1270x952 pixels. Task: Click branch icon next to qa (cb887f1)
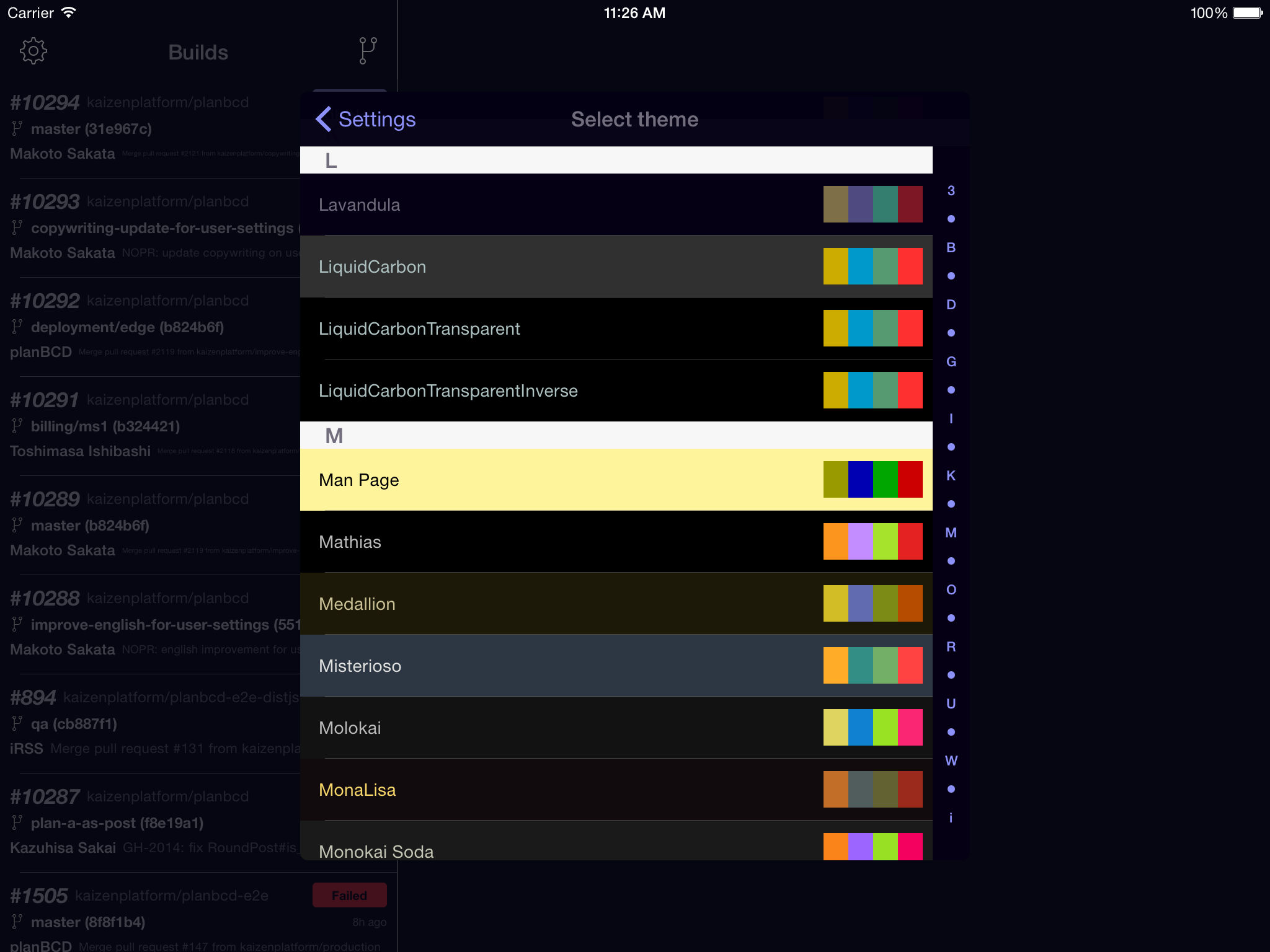pos(17,723)
